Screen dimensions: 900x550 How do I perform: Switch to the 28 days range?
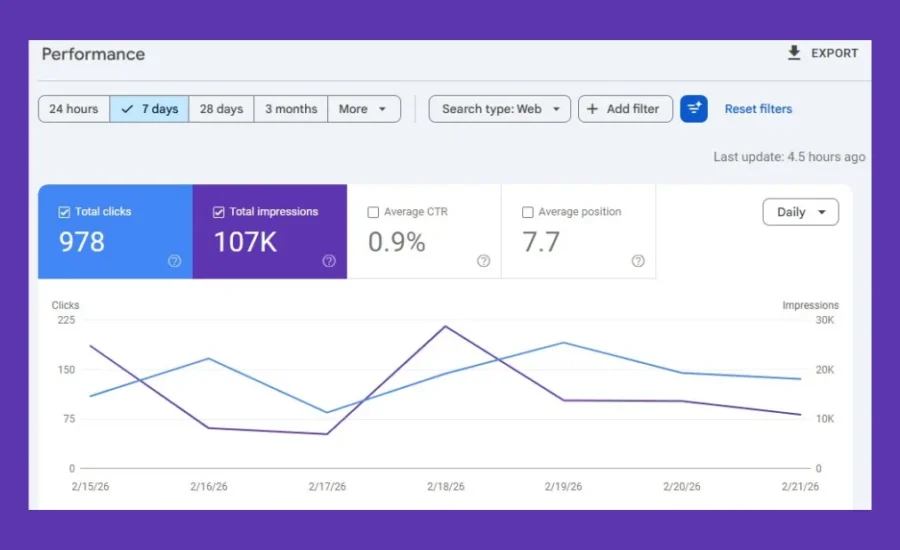click(221, 109)
